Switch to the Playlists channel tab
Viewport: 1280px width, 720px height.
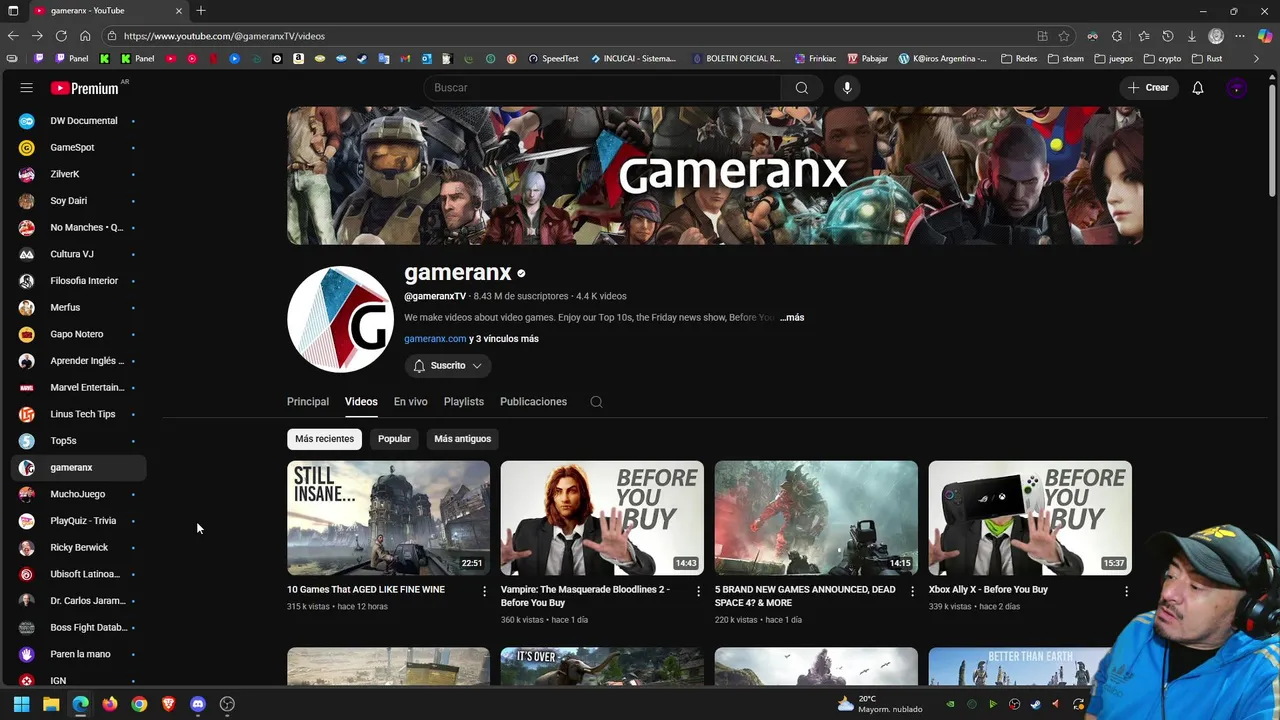pyautogui.click(x=464, y=402)
